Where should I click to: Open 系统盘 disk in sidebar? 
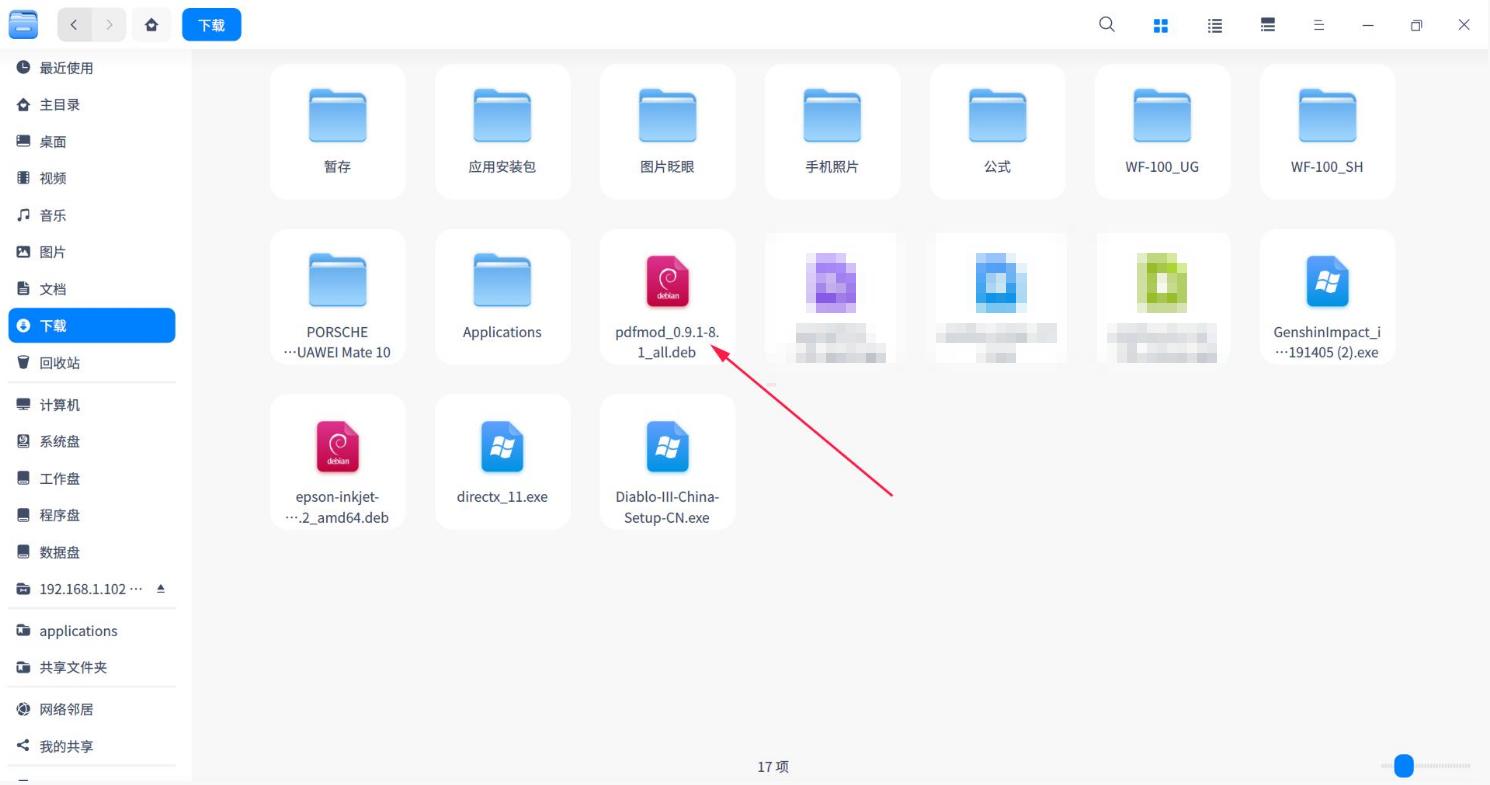(59, 441)
